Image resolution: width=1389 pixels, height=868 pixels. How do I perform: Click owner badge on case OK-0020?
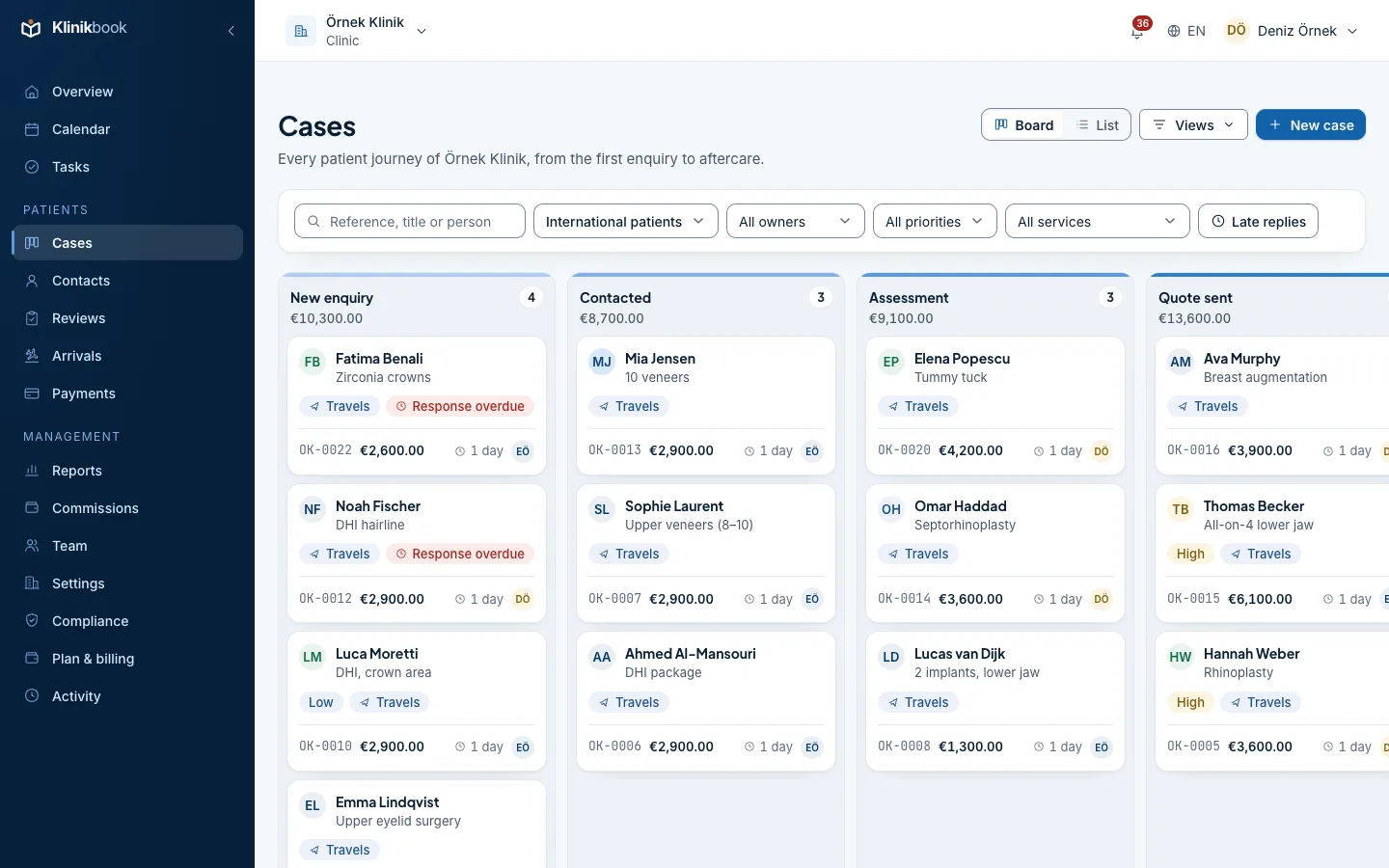tap(1102, 451)
